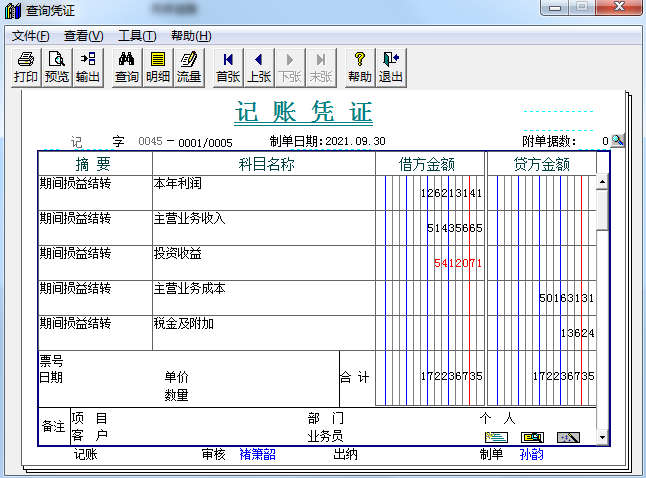Select the 本年利润 account row
This screenshot has width=646, height=478.
[x=264, y=193]
